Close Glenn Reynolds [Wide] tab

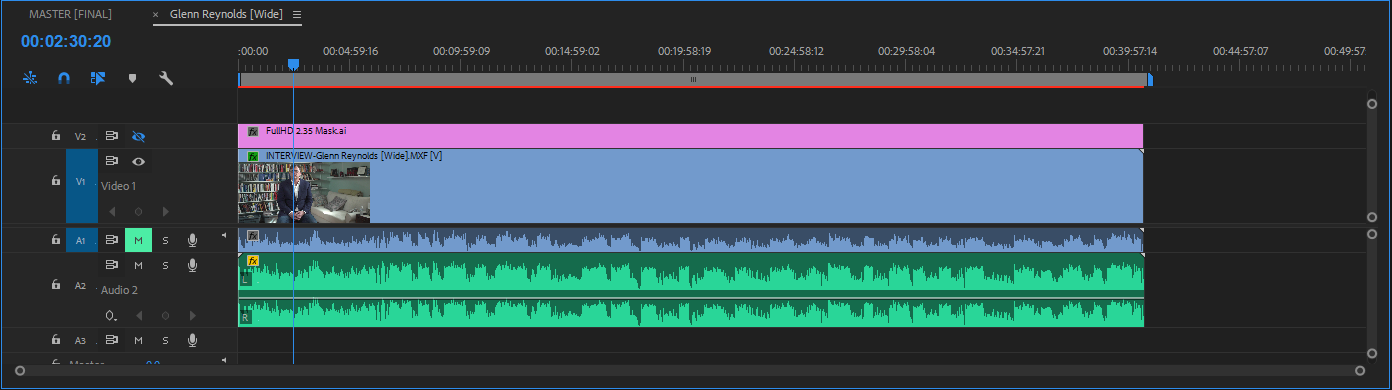tap(155, 15)
